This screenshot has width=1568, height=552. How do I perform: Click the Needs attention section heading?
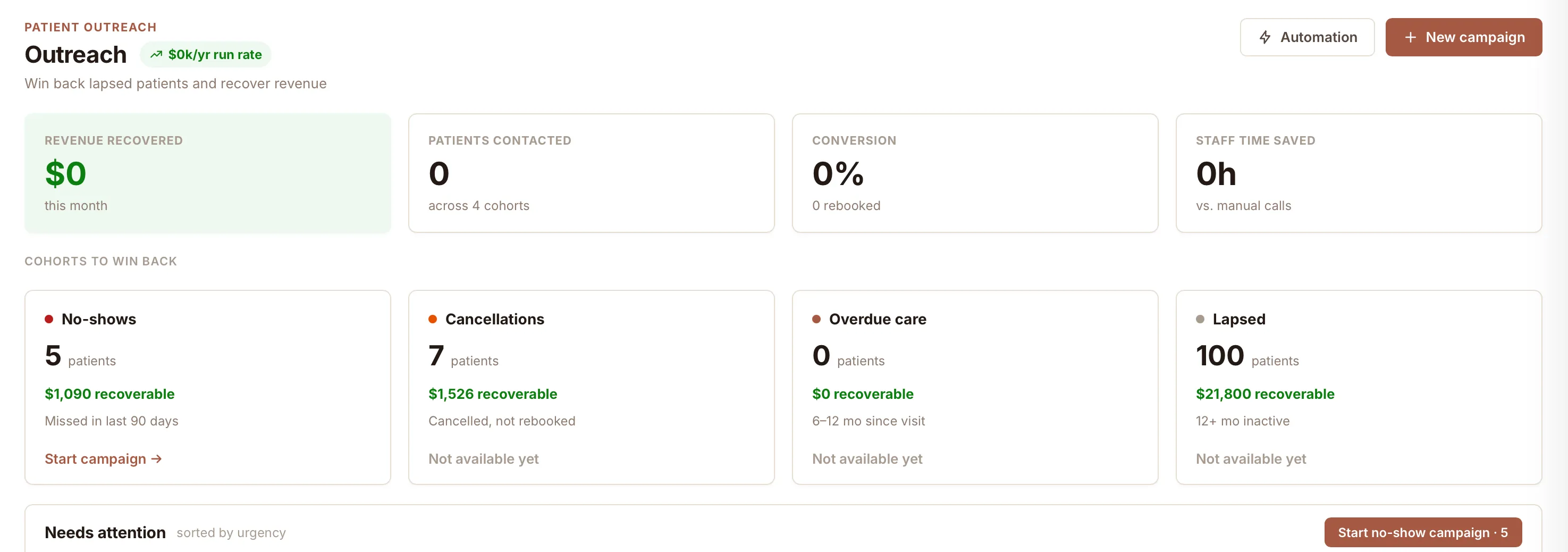[105, 532]
